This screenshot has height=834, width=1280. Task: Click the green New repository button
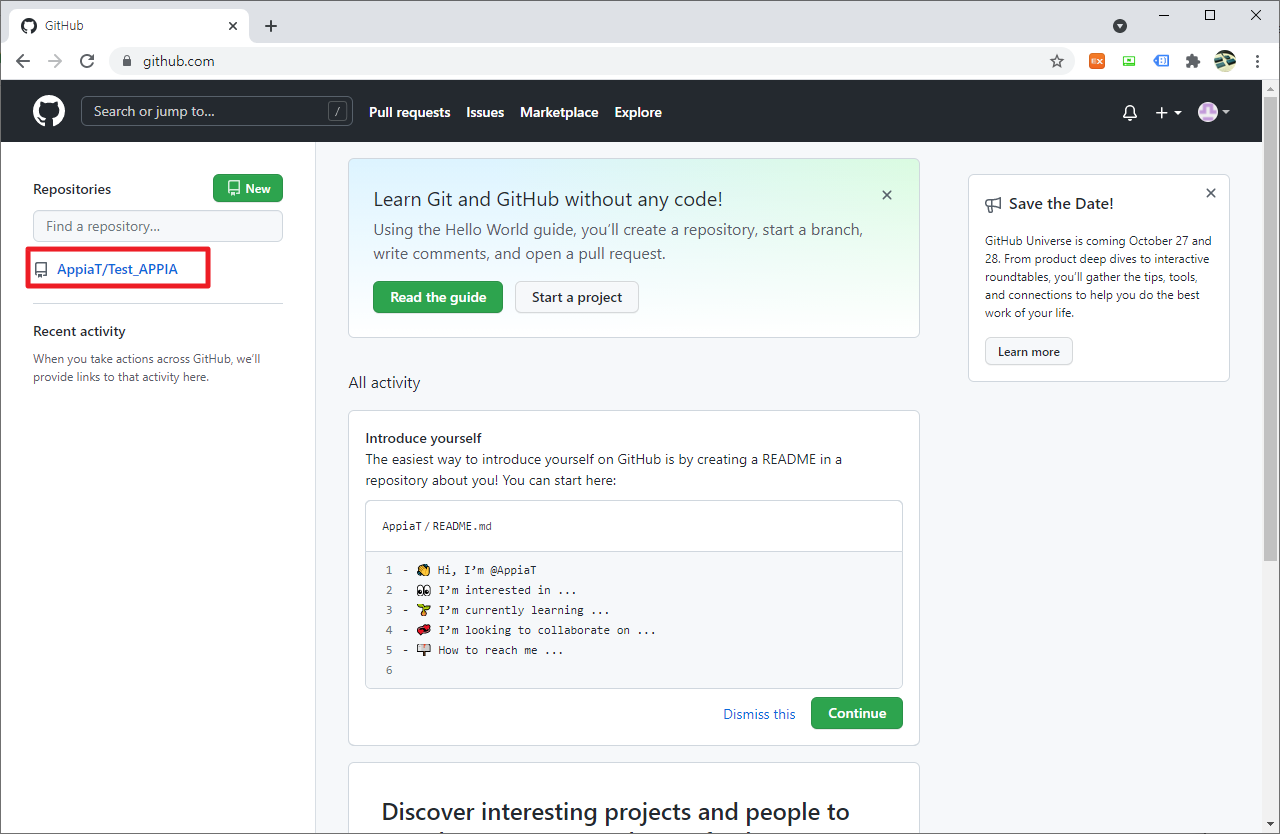click(248, 188)
